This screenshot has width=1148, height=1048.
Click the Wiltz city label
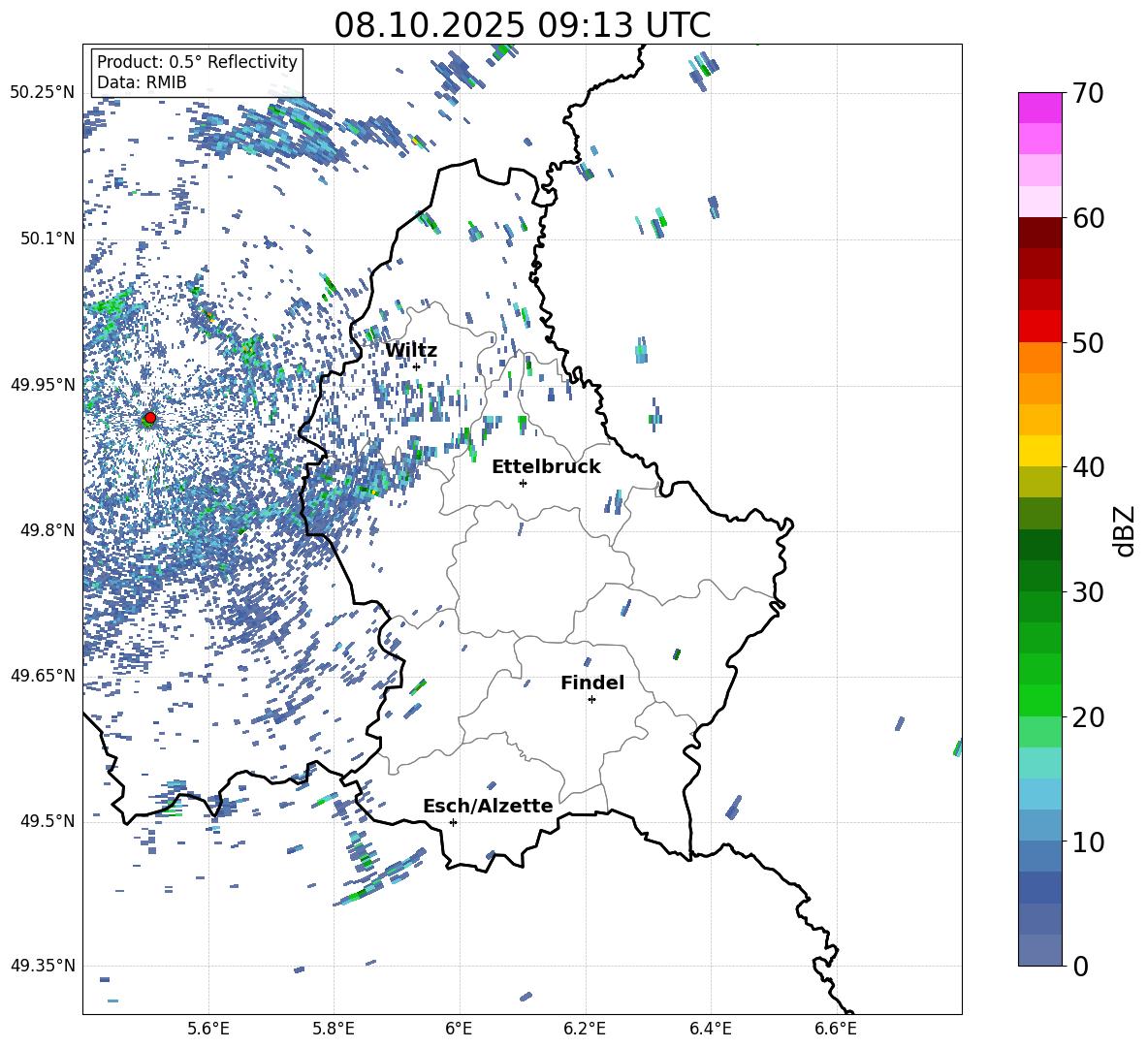coord(410,350)
